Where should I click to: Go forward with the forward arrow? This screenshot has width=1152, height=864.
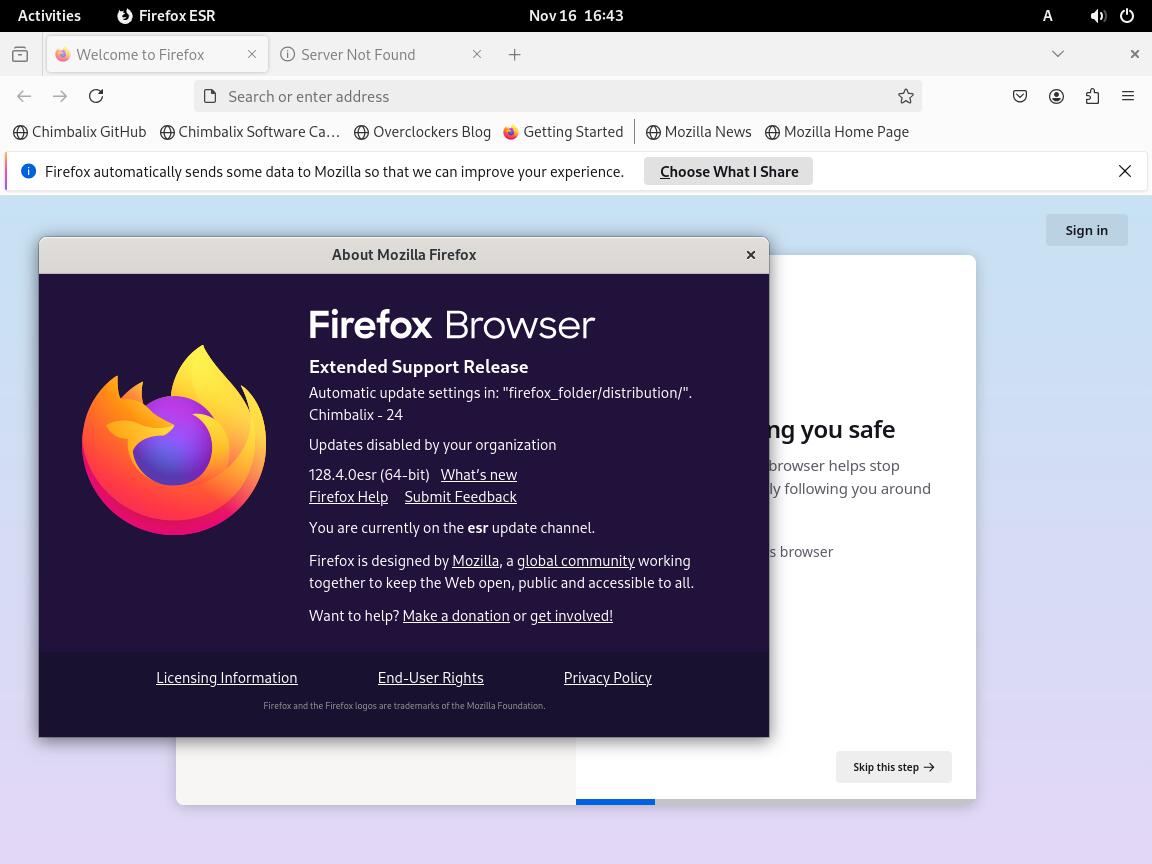[x=60, y=96]
